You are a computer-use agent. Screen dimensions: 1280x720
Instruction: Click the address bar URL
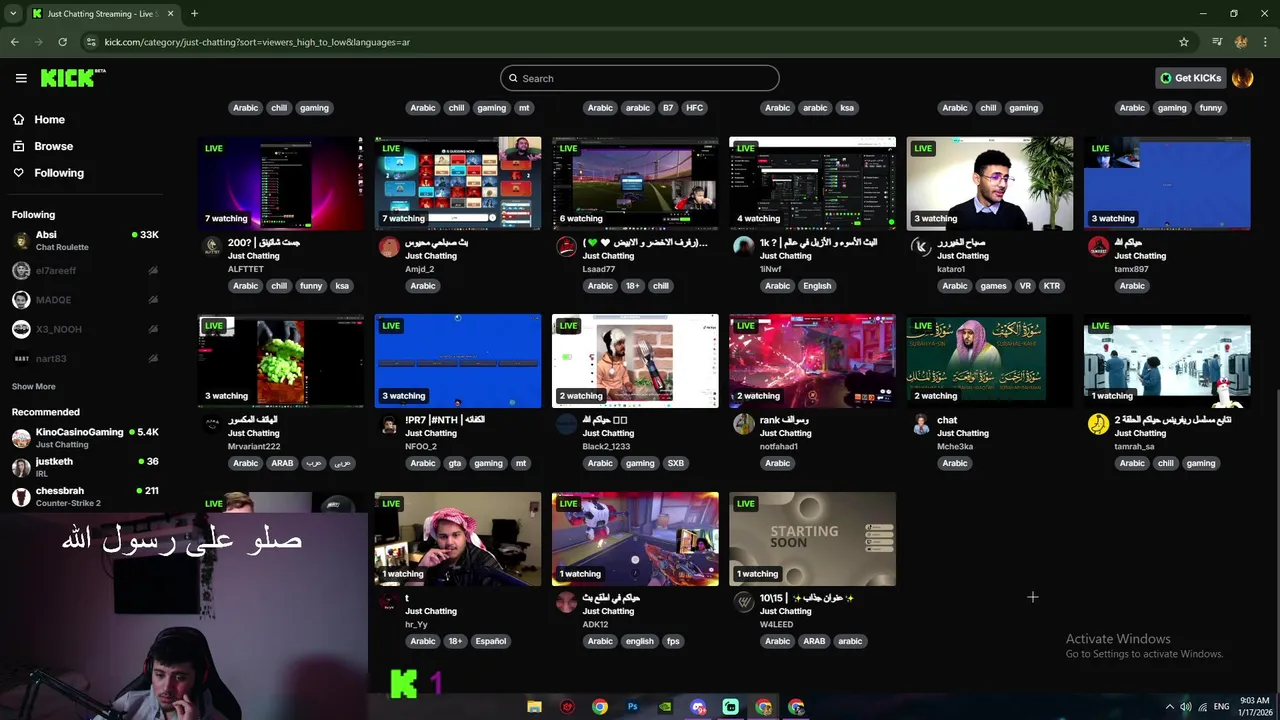click(257, 42)
